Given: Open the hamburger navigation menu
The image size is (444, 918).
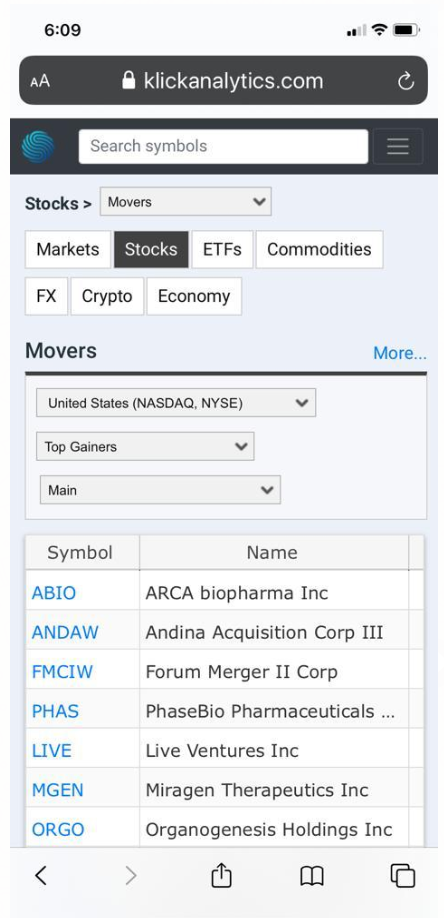Looking at the screenshot, I should (398, 146).
